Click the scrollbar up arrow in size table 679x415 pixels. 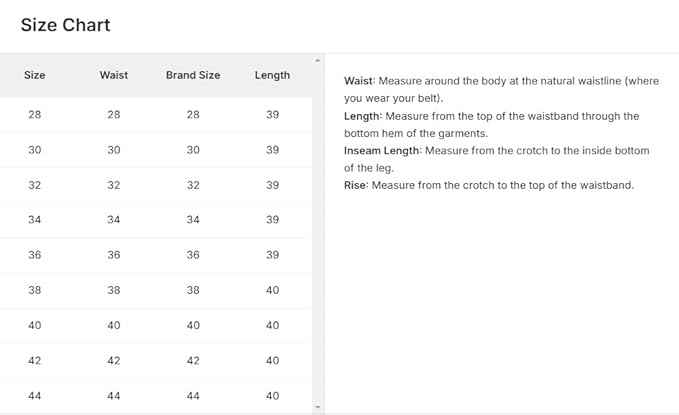coord(318,61)
